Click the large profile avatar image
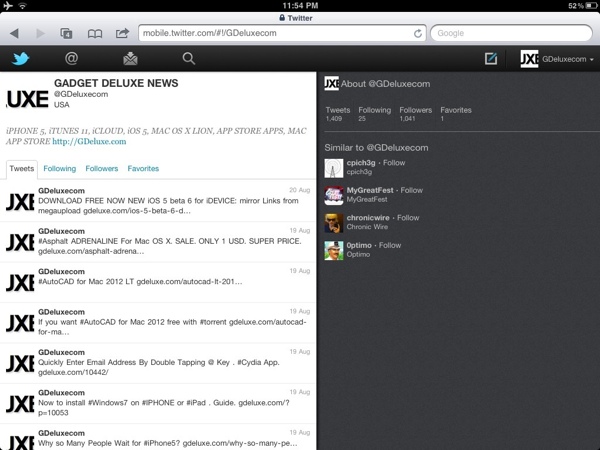Screen dimensions: 600x450 pyautogui.click(x=28, y=99)
